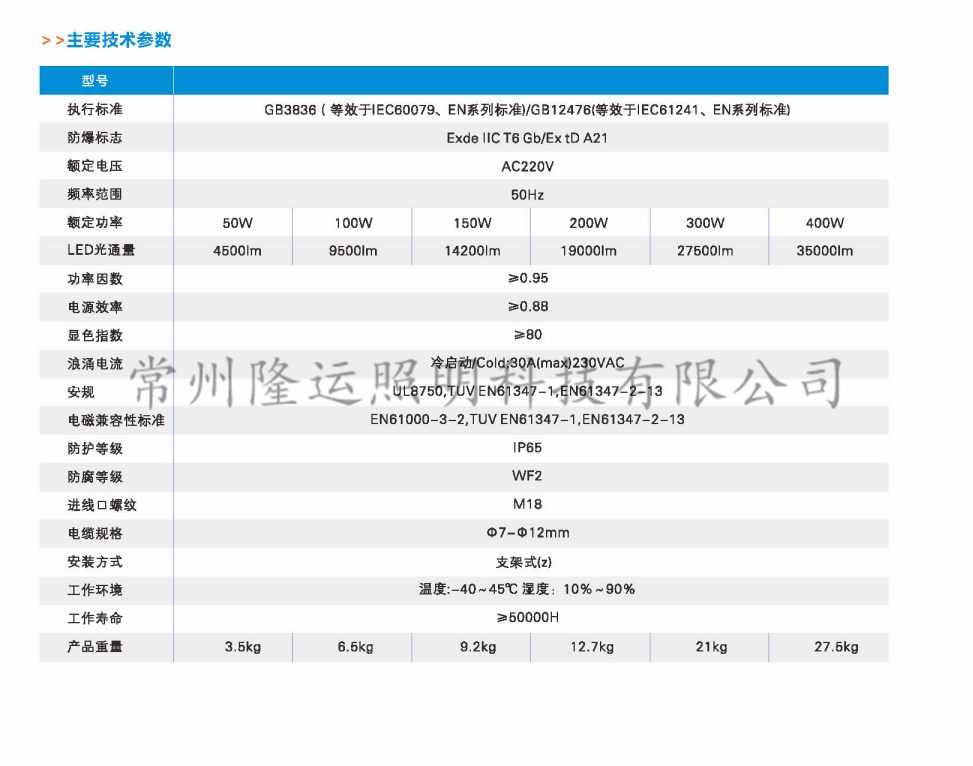The image size is (973, 766).
Task: Select the 200W rated power cell
Action: tap(588, 223)
